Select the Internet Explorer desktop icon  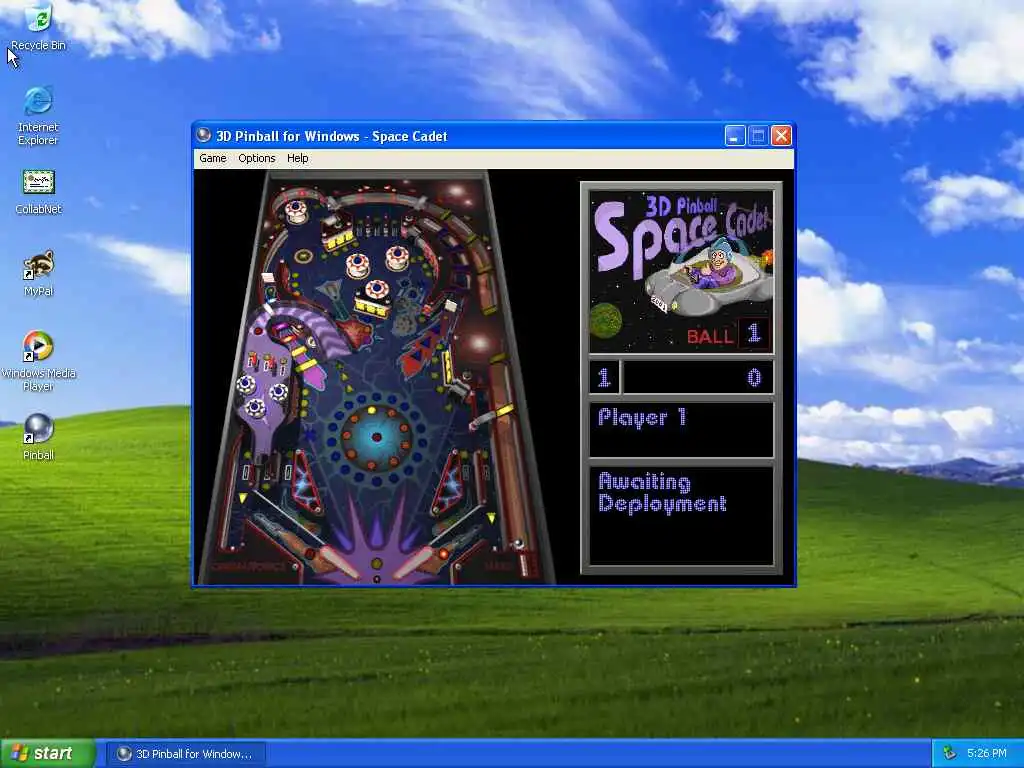(38, 115)
